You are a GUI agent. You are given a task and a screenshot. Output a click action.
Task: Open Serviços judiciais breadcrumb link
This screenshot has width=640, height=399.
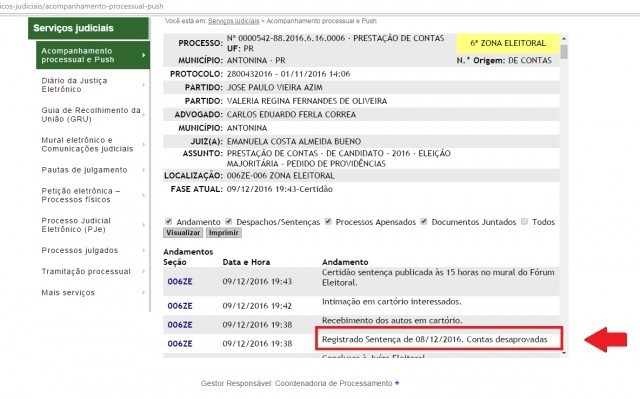click(233, 21)
